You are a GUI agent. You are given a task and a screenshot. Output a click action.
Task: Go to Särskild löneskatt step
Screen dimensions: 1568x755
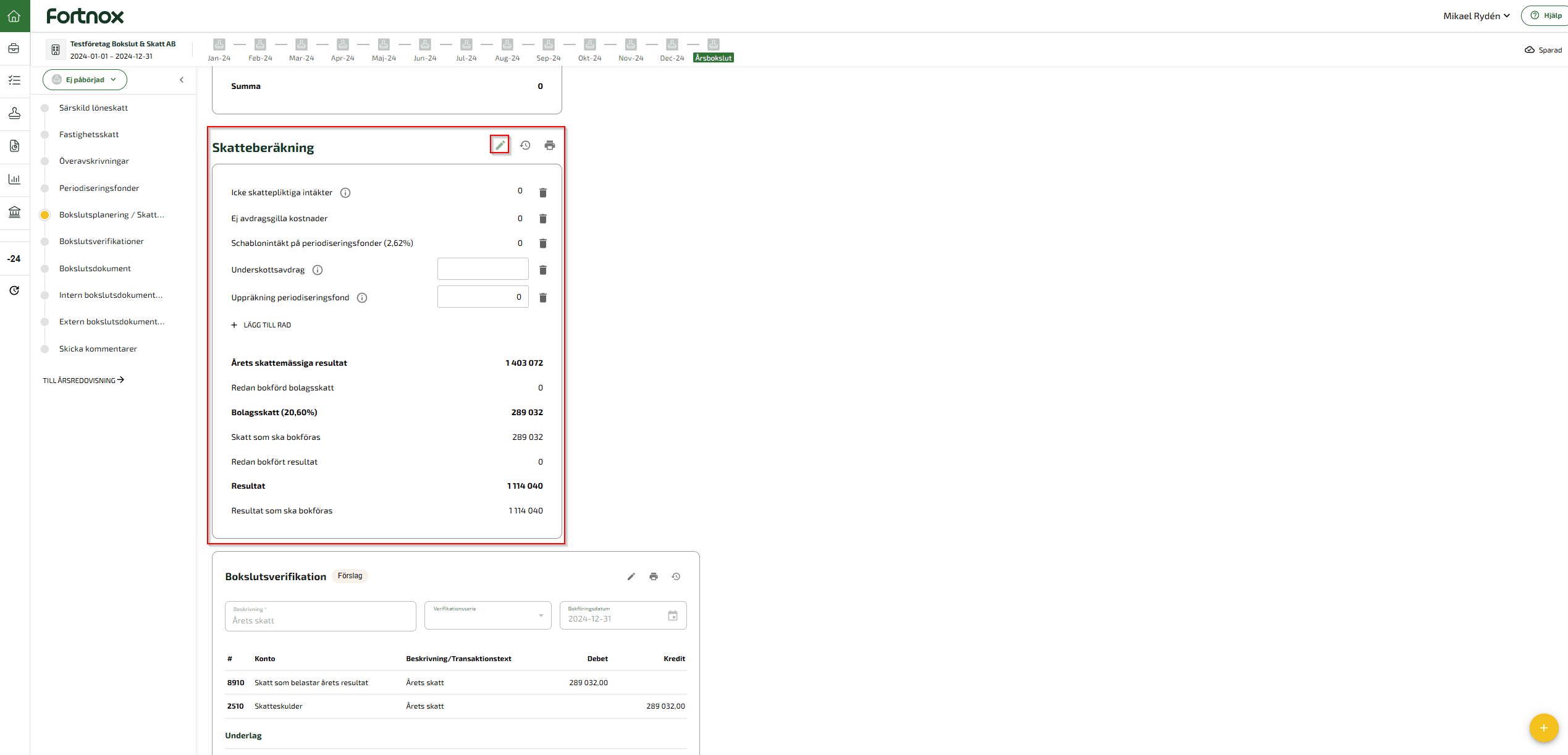(x=93, y=108)
